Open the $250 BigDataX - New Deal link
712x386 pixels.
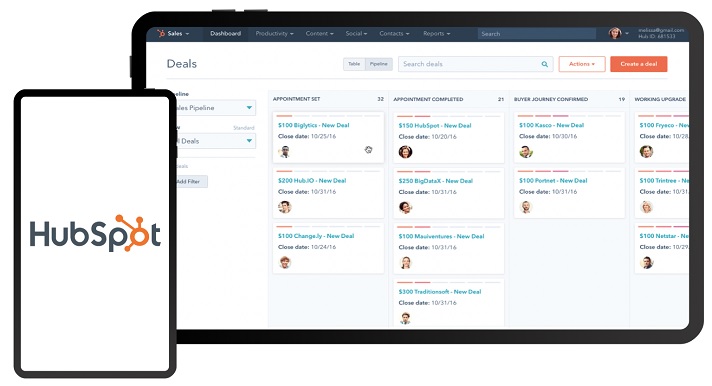435,181
